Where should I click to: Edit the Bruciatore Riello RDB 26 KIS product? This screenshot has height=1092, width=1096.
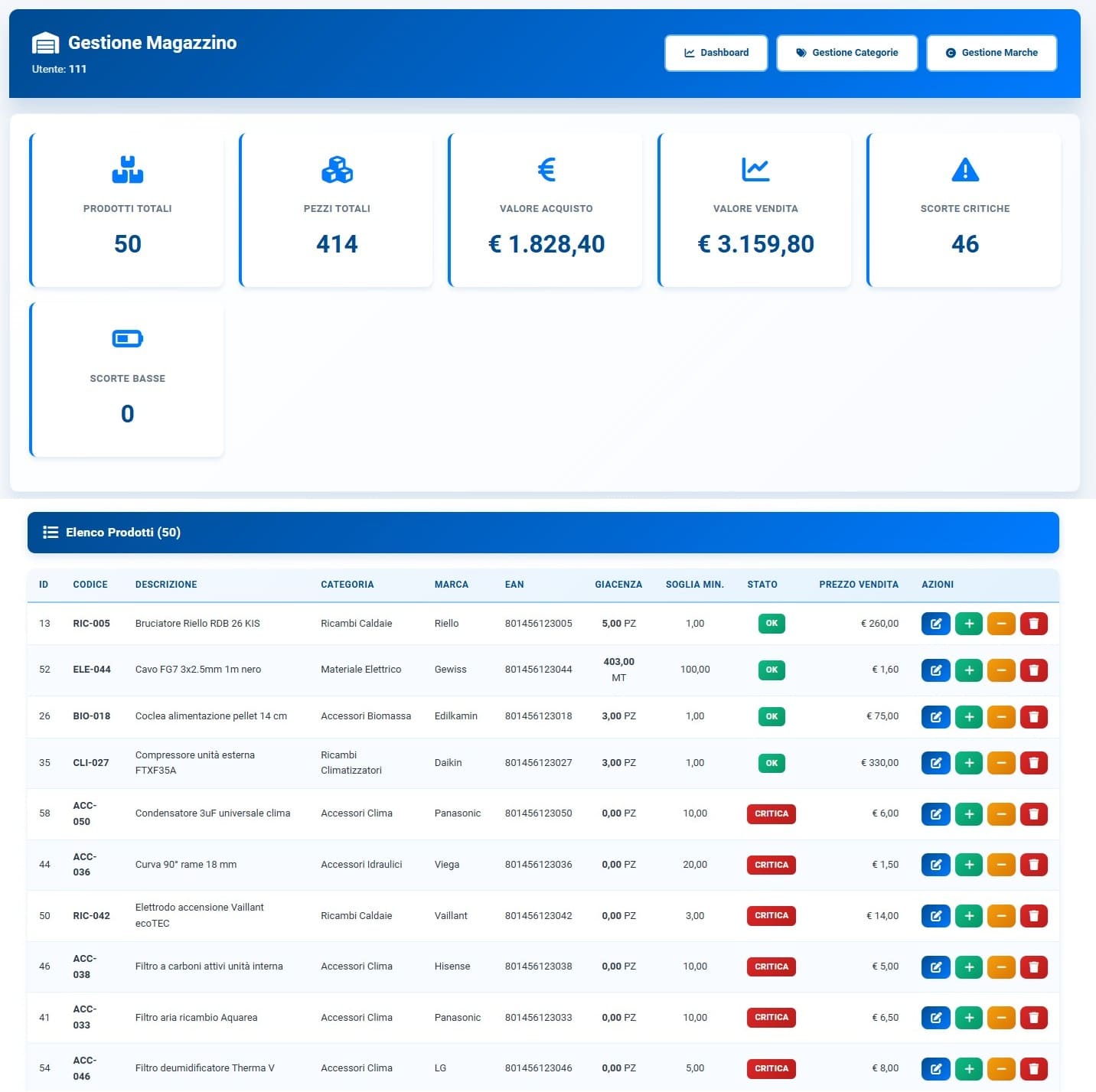(x=935, y=624)
